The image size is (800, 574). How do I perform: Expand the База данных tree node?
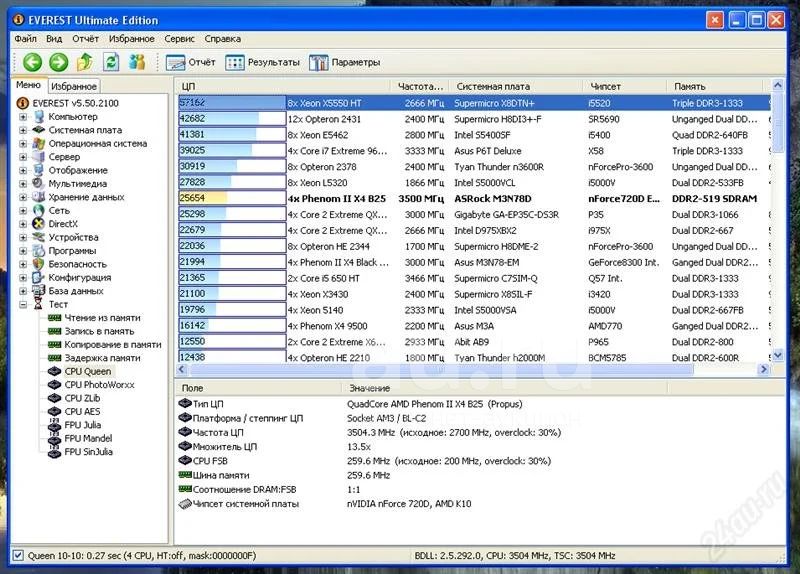(23, 291)
